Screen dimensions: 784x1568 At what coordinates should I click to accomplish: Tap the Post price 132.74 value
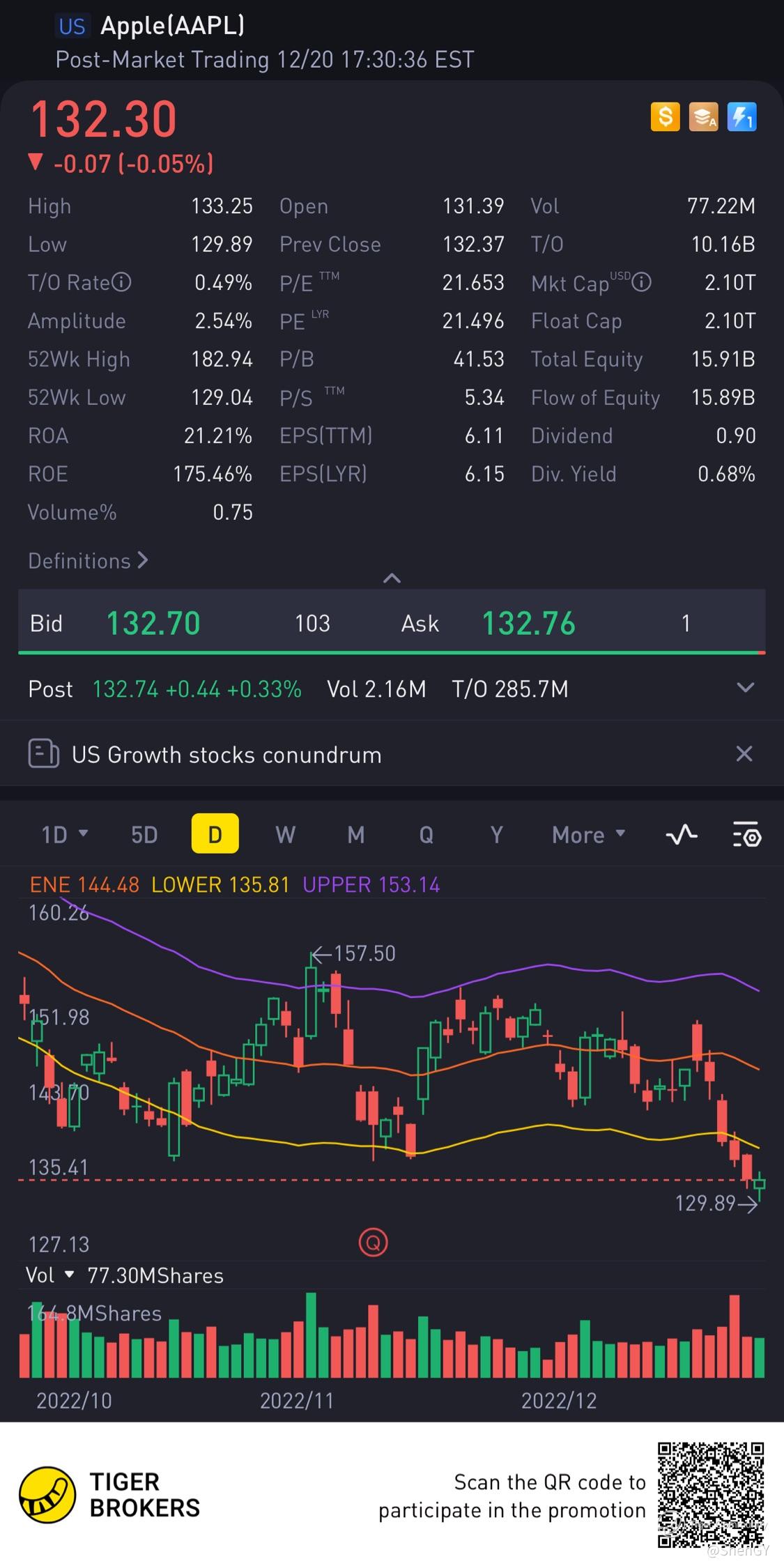[127, 689]
